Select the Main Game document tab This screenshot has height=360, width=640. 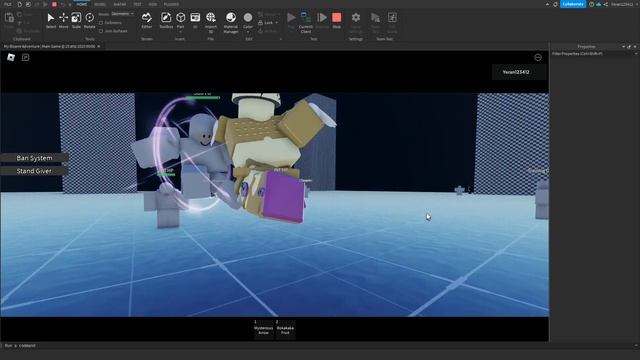49,47
